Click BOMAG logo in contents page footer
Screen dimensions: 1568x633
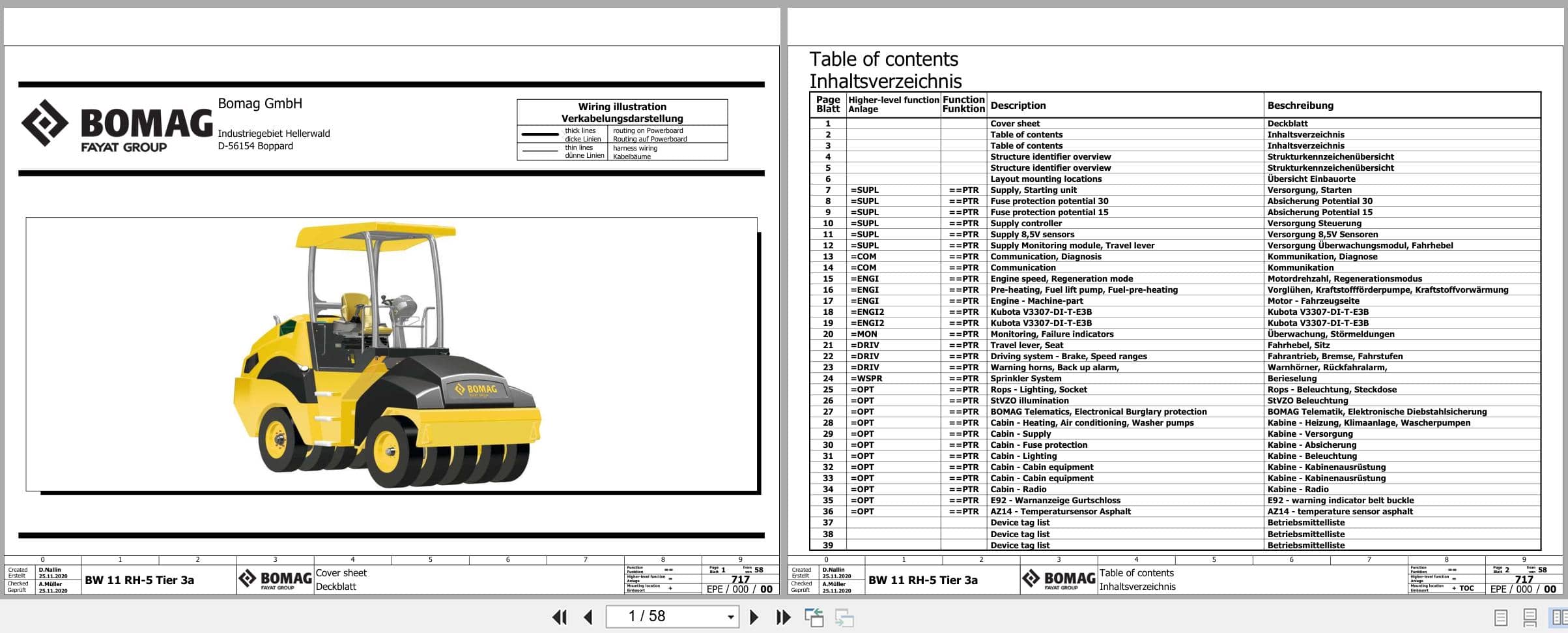pyautogui.click(x=1059, y=580)
